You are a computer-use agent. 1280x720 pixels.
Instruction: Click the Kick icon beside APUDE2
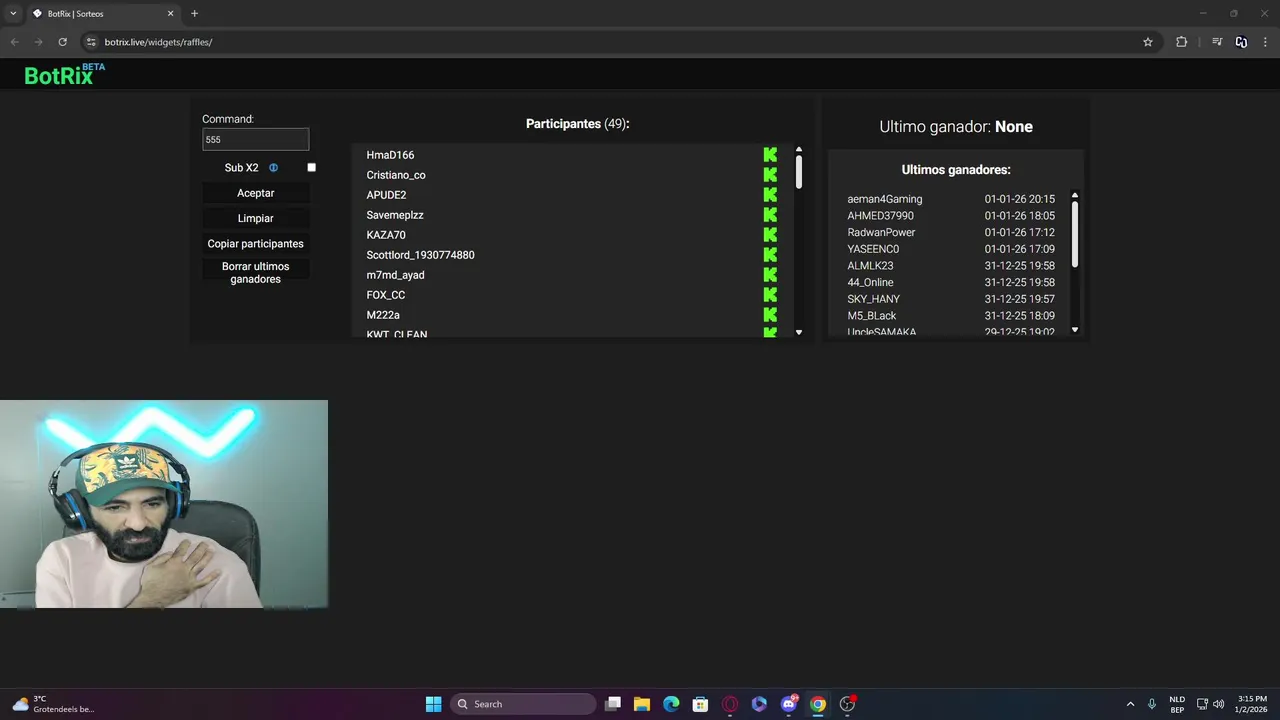click(770, 195)
